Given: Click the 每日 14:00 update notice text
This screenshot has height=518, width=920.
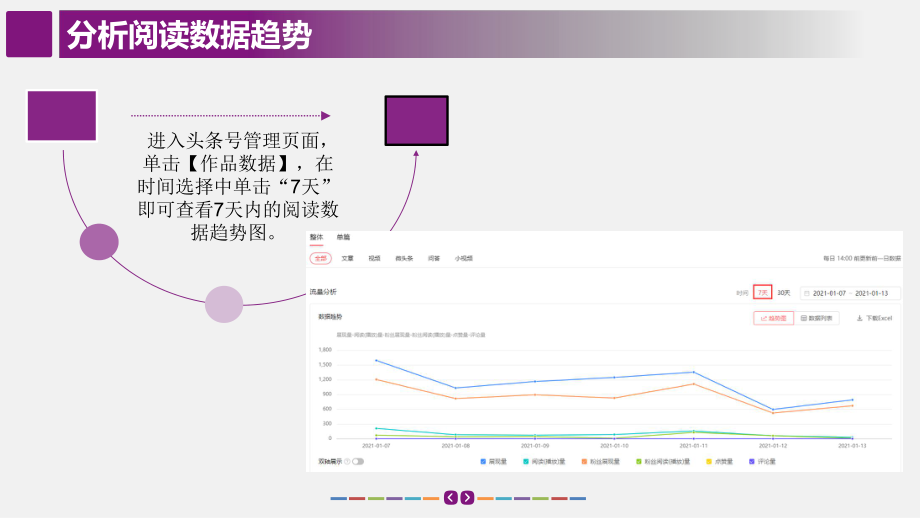Looking at the screenshot, I should click(x=862, y=258).
